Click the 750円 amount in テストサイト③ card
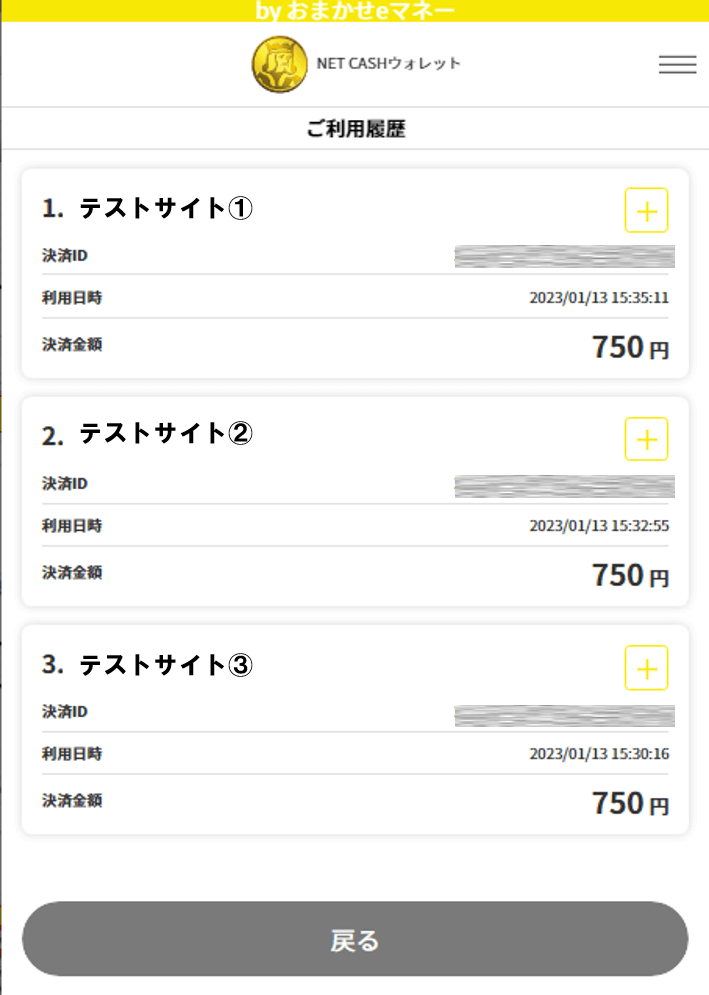This screenshot has width=709, height=995. click(629, 804)
